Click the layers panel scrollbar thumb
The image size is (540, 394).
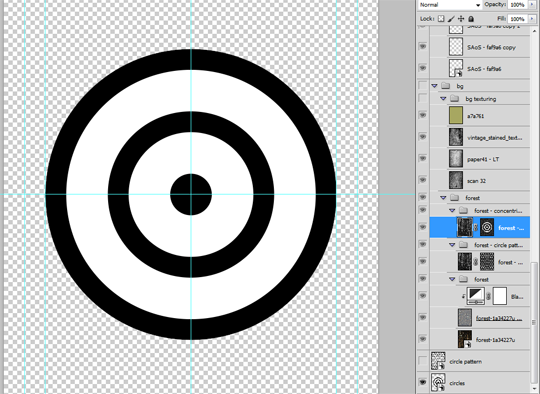pyautogui.click(x=534, y=324)
